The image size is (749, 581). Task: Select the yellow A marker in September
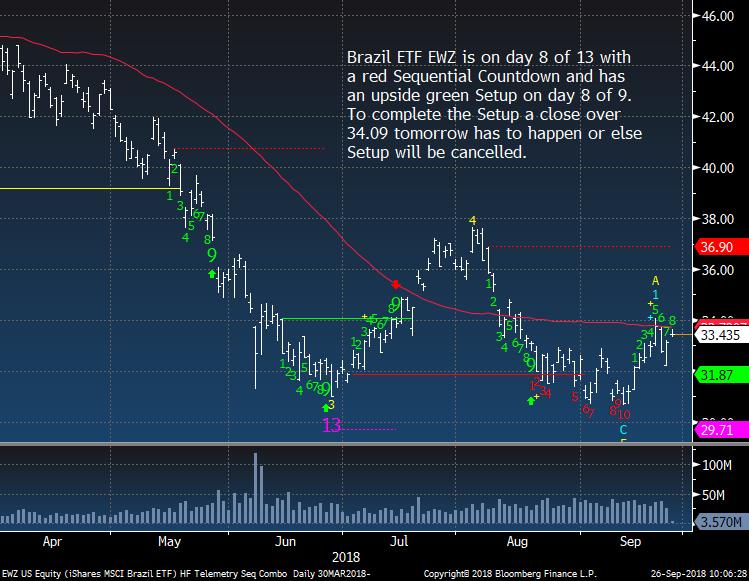(655, 280)
